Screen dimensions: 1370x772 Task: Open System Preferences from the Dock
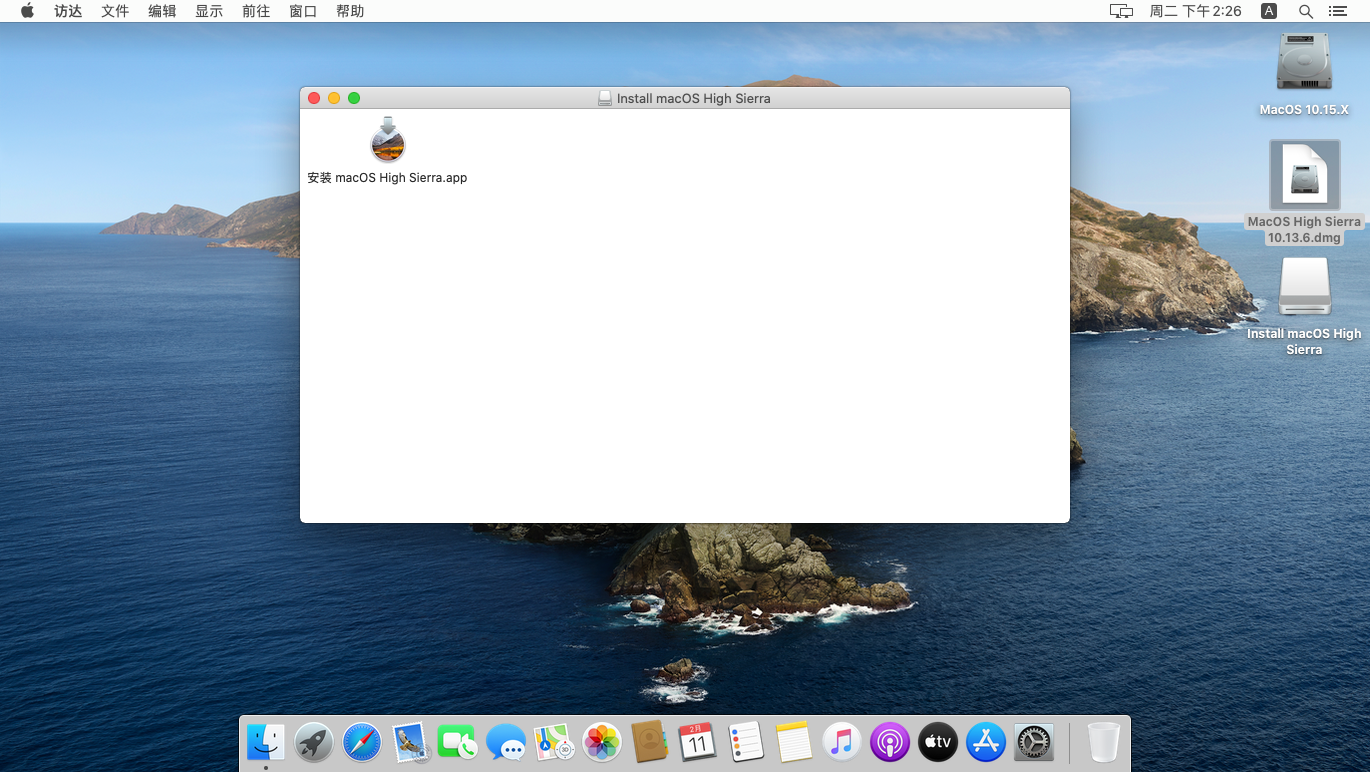[1033, 742]
